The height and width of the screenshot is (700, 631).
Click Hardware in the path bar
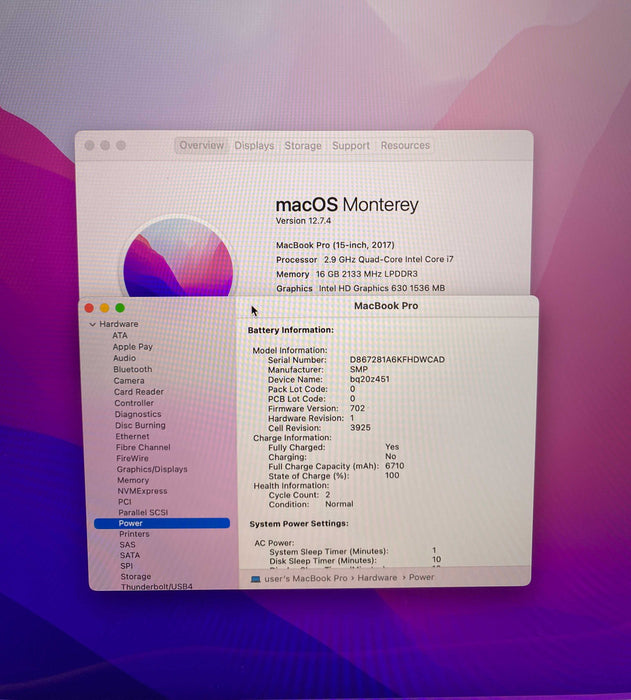(377, 578)
